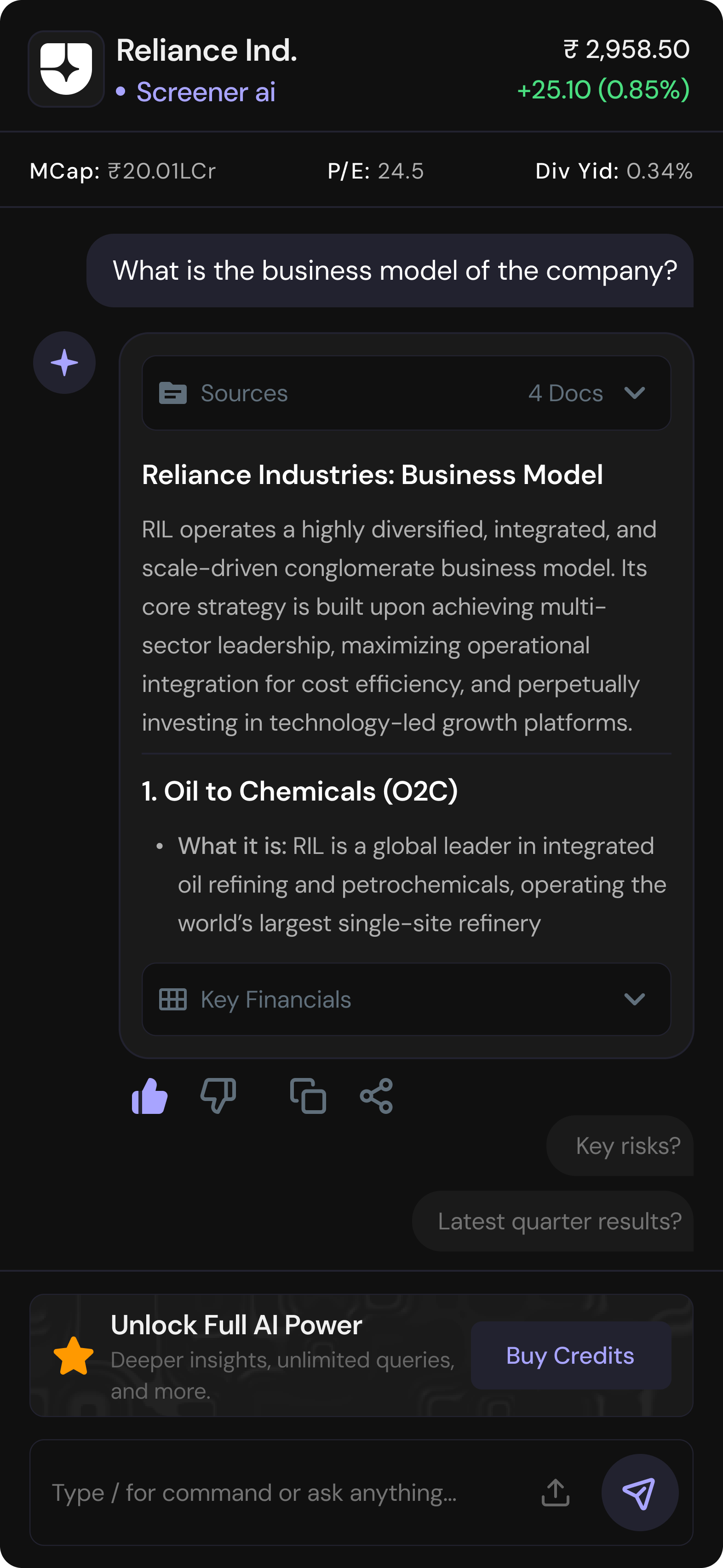This screenshot has height=1568, width=723.
Task: Click the AI sparkle avatar icon
Action: (64, 363)
